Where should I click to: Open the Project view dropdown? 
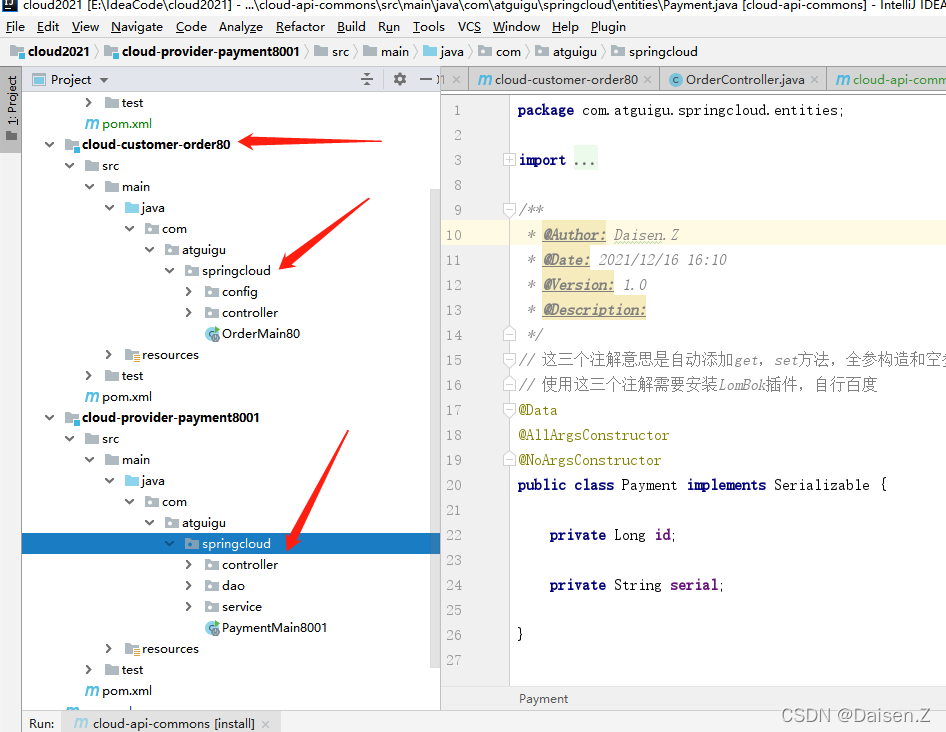[x=104, y=80]
